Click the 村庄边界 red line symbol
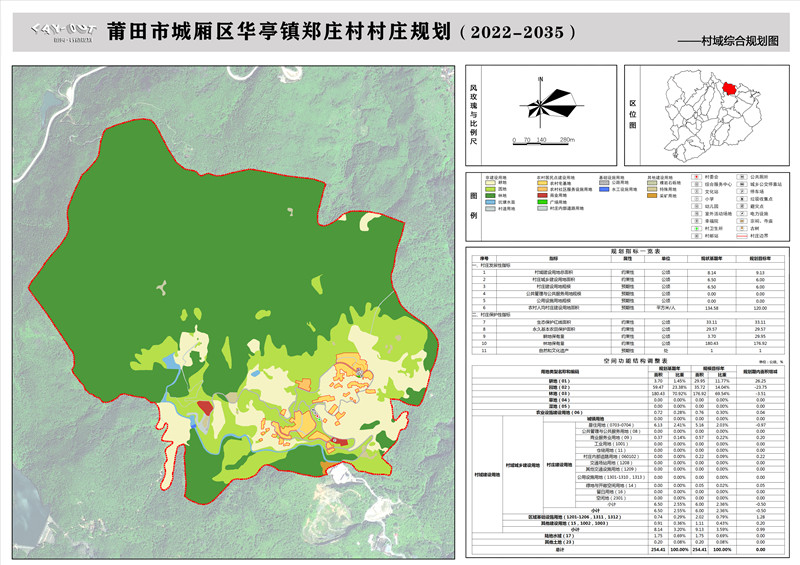 (x=742, y=236)
